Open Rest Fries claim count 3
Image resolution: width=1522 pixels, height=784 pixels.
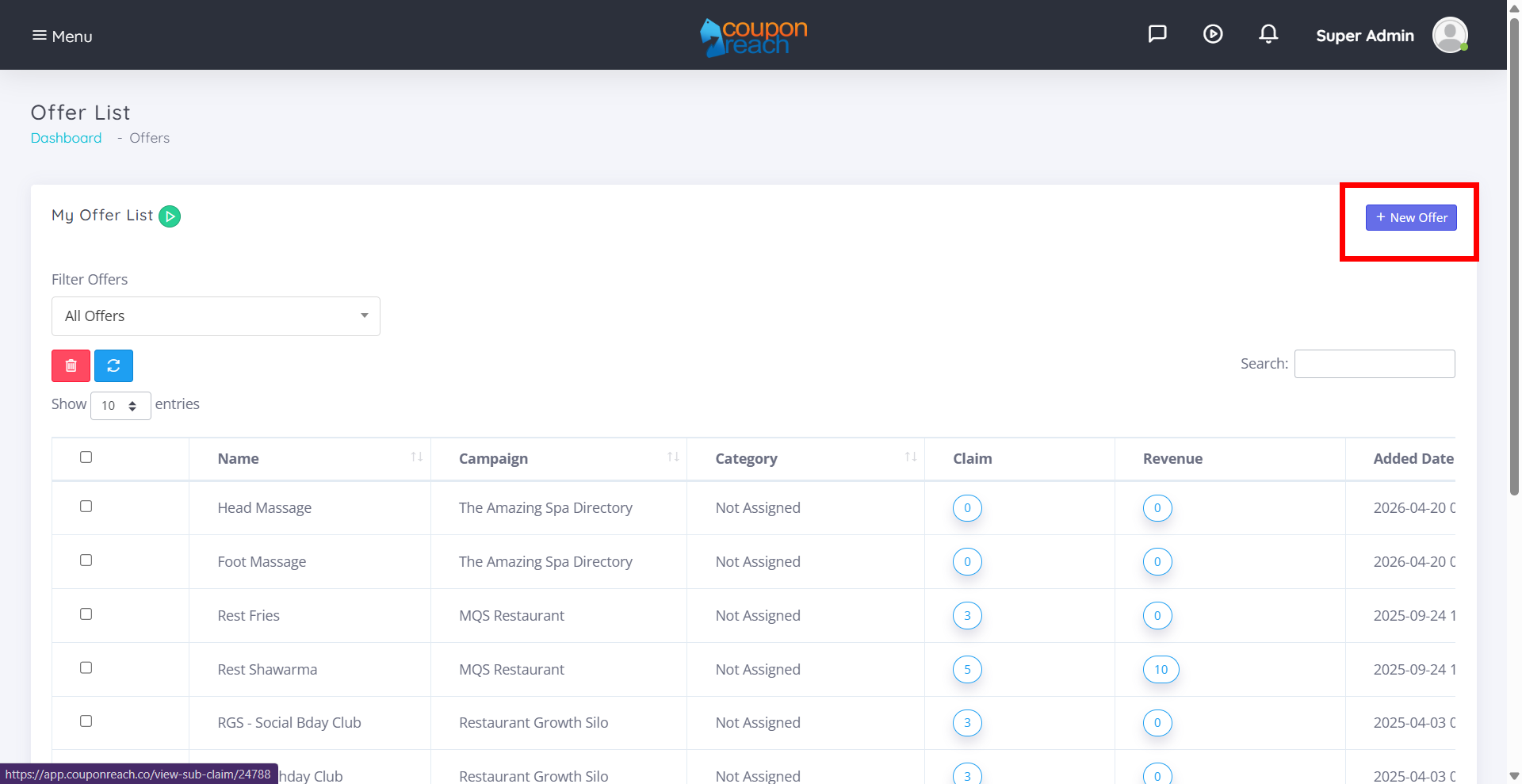coord(967,616)
